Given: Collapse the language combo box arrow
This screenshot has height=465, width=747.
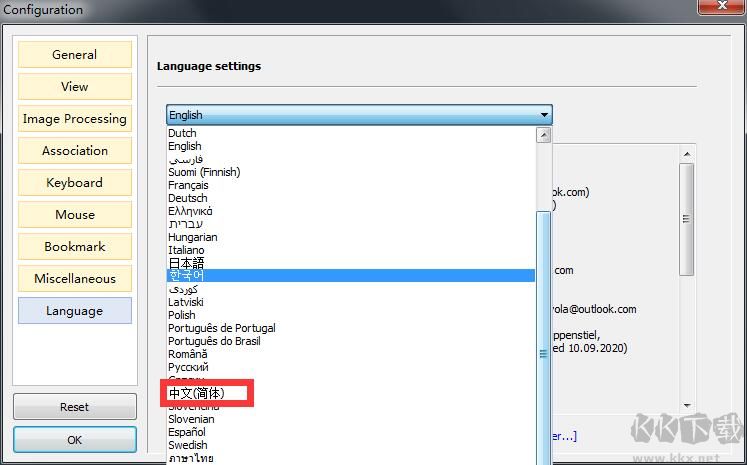Looking at the screenshot, I should tap(544, 115).
